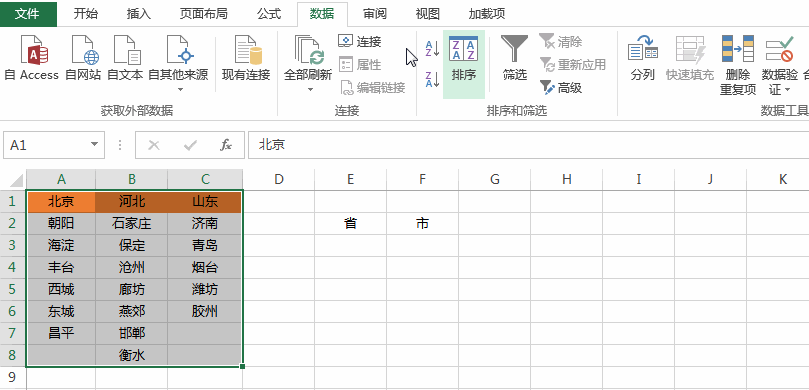Select row 5 header
This screenshot has width=809, height=390.
pyautogui.click(x=13, y=289)
